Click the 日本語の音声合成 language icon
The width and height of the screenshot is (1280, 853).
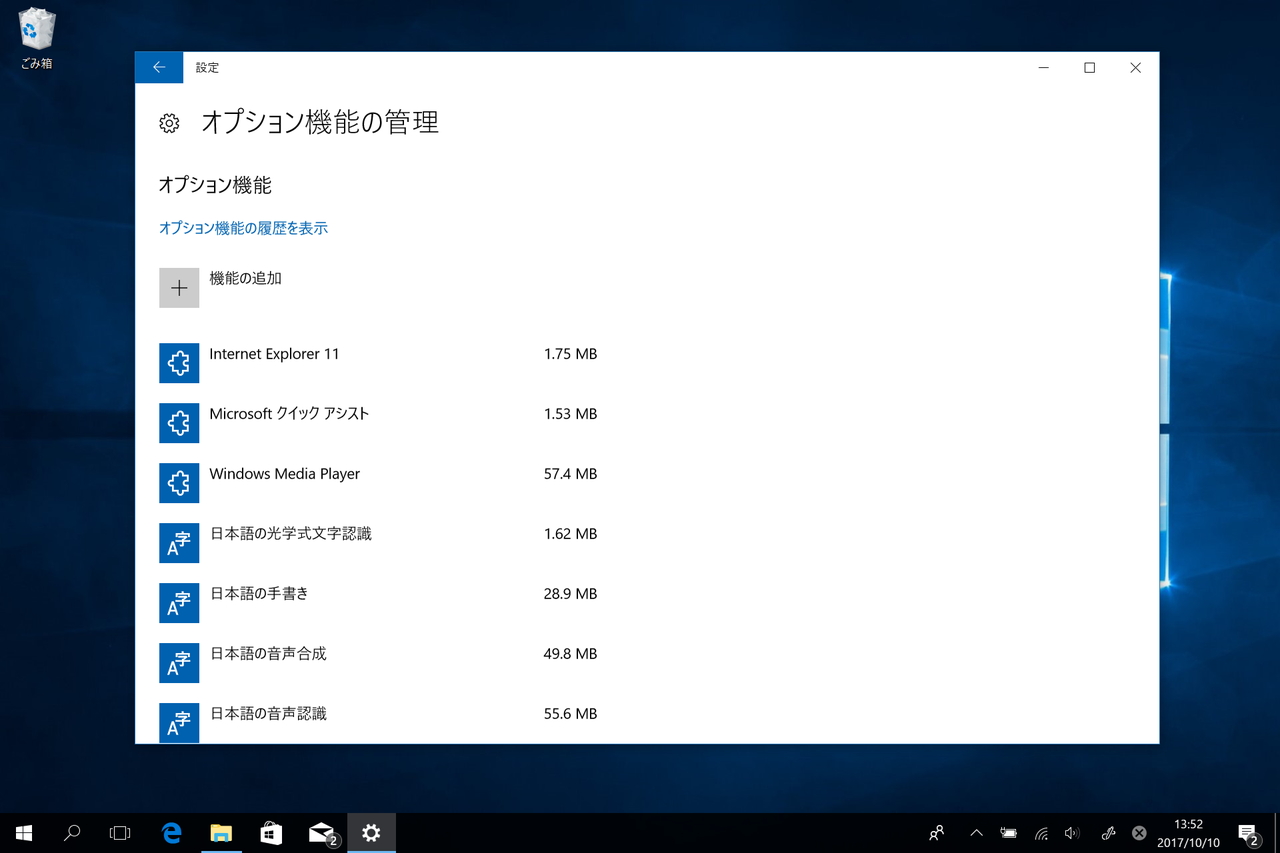coord(179,663)
